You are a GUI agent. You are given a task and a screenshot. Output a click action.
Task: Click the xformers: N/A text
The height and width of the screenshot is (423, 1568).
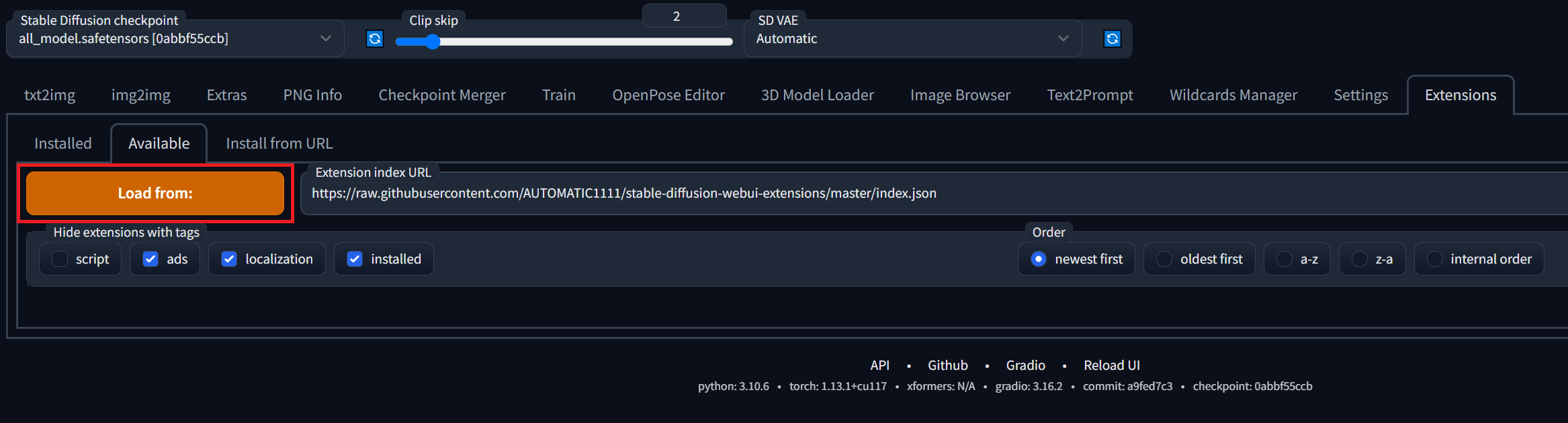click(x=941, y=386)
